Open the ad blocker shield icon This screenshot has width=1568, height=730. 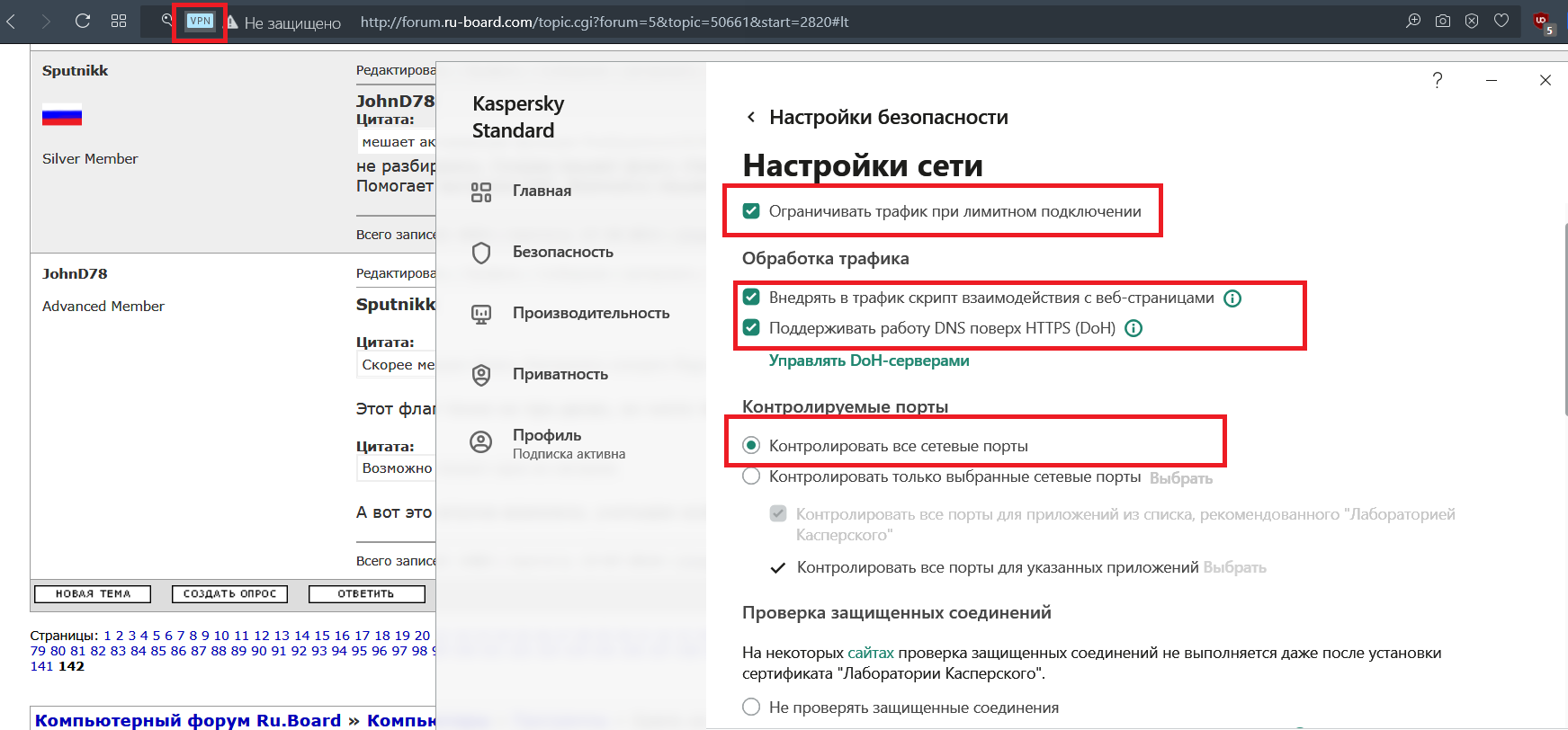(1472, 21)
